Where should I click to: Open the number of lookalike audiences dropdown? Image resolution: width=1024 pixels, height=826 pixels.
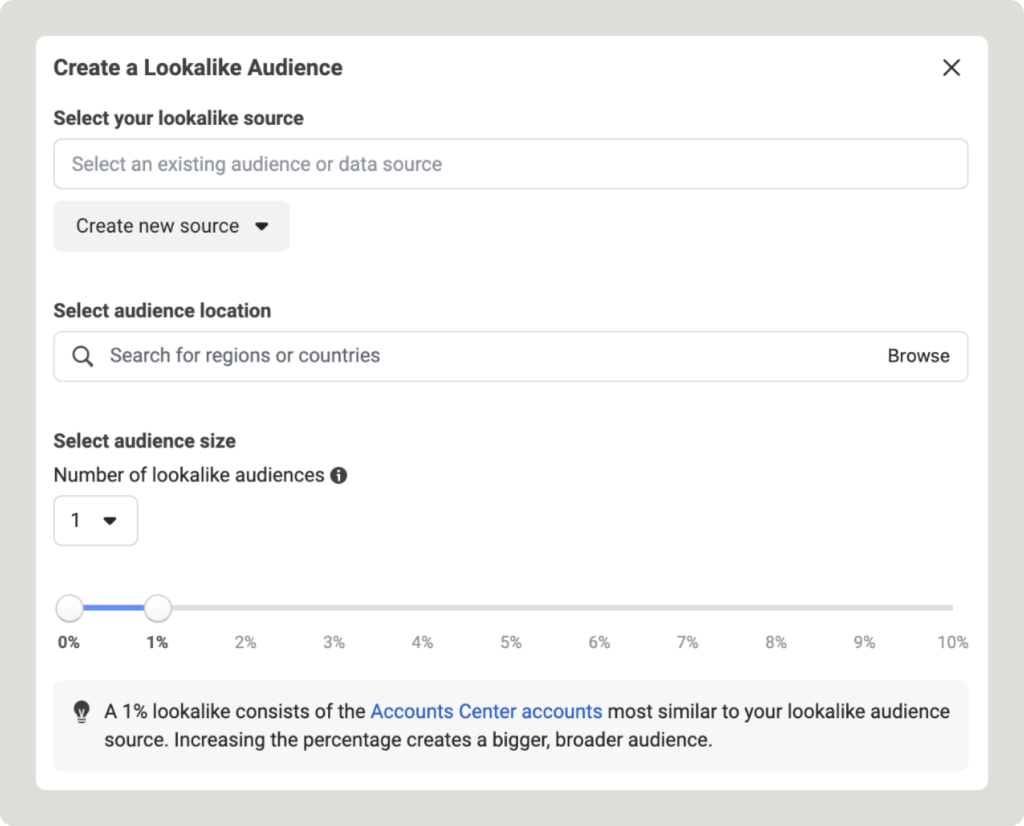click(95, 520)
